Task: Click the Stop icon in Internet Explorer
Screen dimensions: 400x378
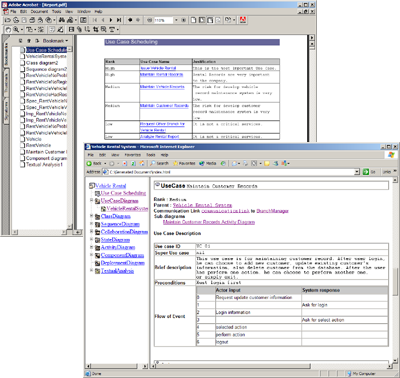Action: pyautogui.click(x=124, y=163)
